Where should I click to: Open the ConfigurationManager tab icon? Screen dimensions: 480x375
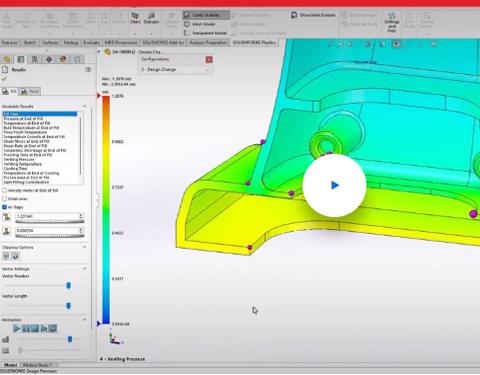35,59
